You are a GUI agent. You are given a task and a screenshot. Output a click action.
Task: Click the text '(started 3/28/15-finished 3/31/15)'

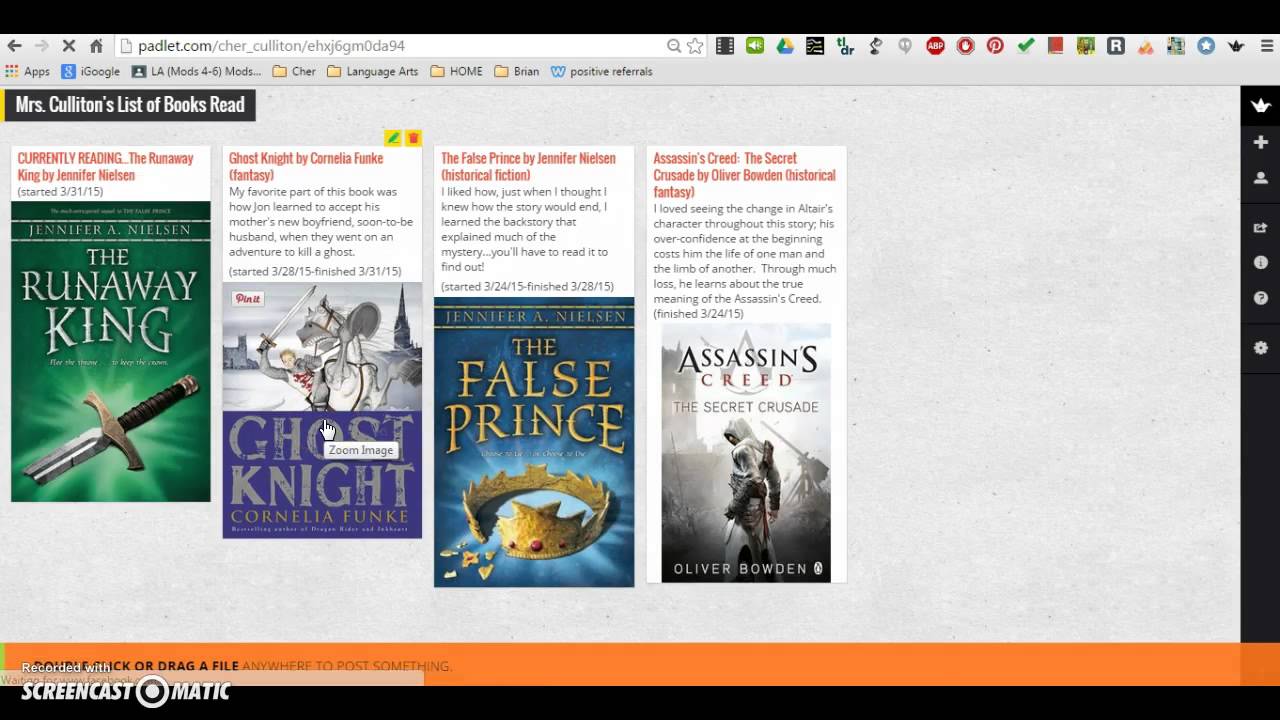pyautogui.click(x=315, y=272)
